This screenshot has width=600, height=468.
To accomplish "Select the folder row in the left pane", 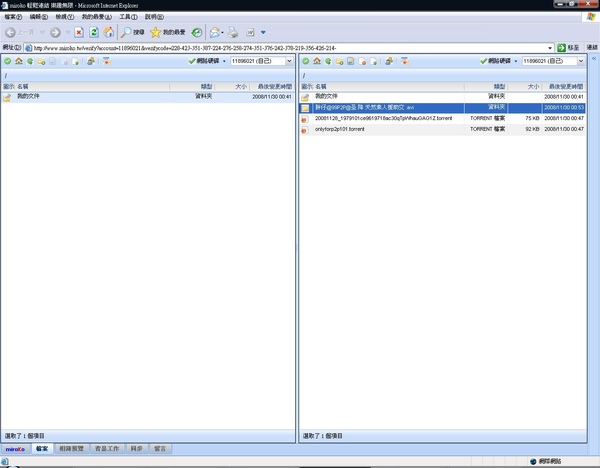I will point(148,97).
